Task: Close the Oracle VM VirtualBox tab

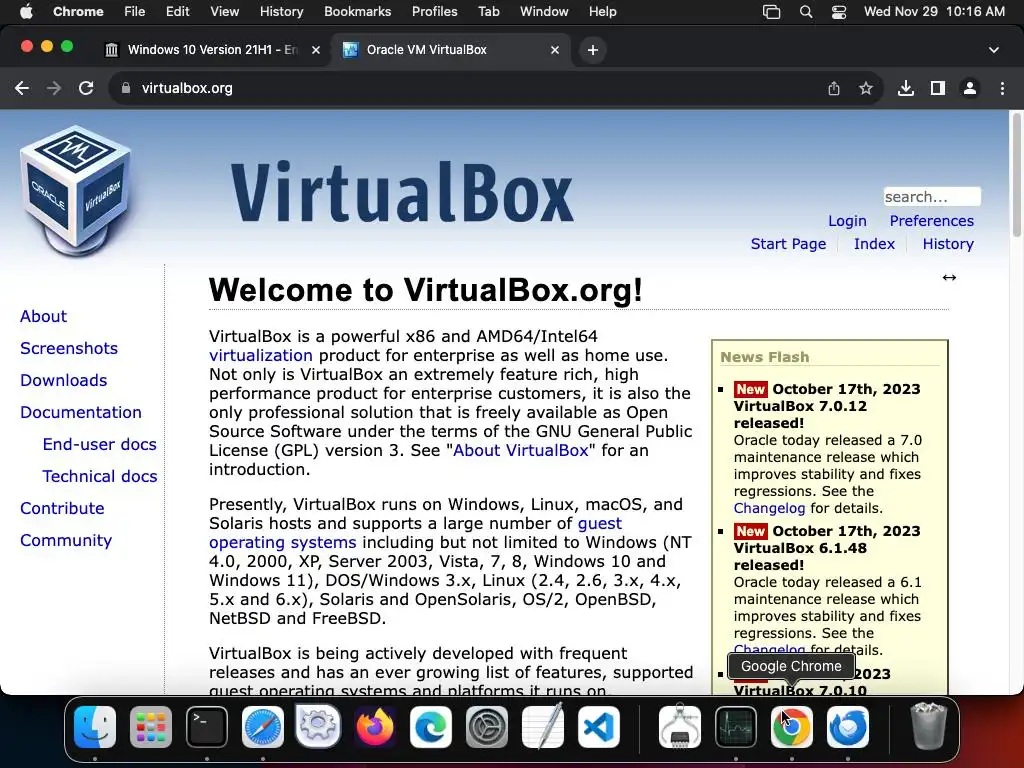Action: (x=554, y=50)
